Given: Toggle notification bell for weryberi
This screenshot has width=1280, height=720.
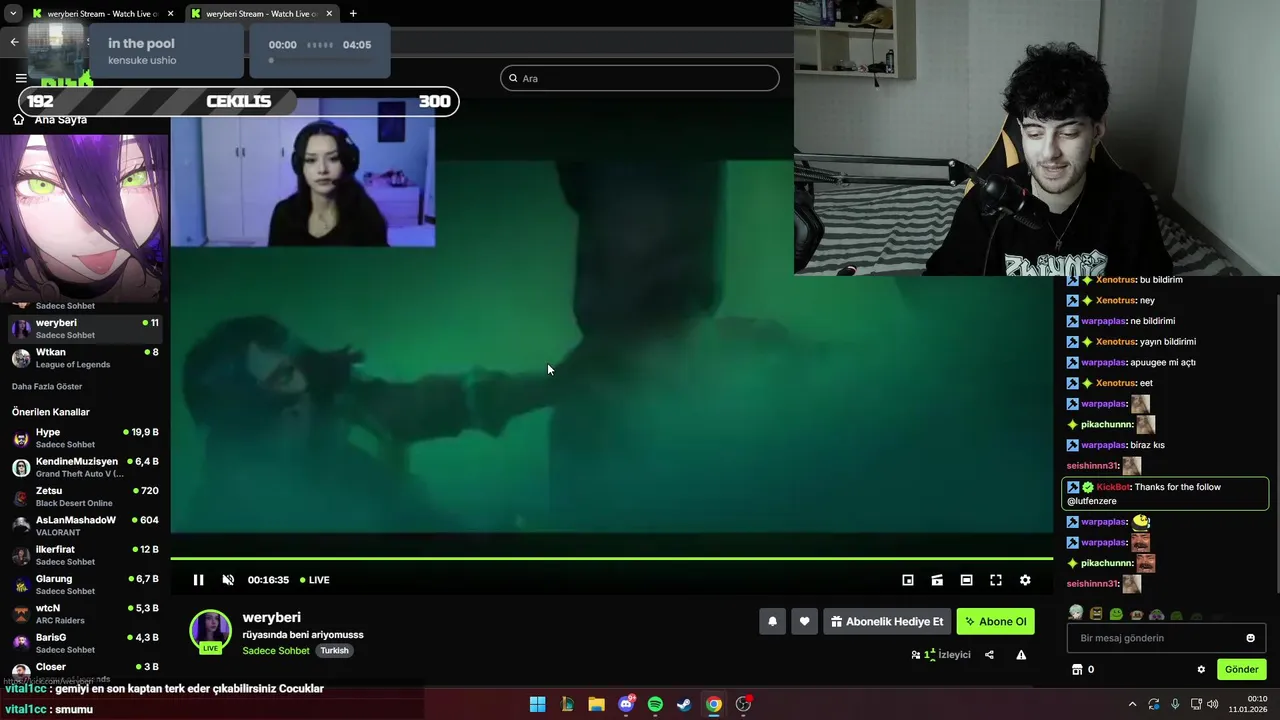Looking at the screenshot, I should [772, 621].
